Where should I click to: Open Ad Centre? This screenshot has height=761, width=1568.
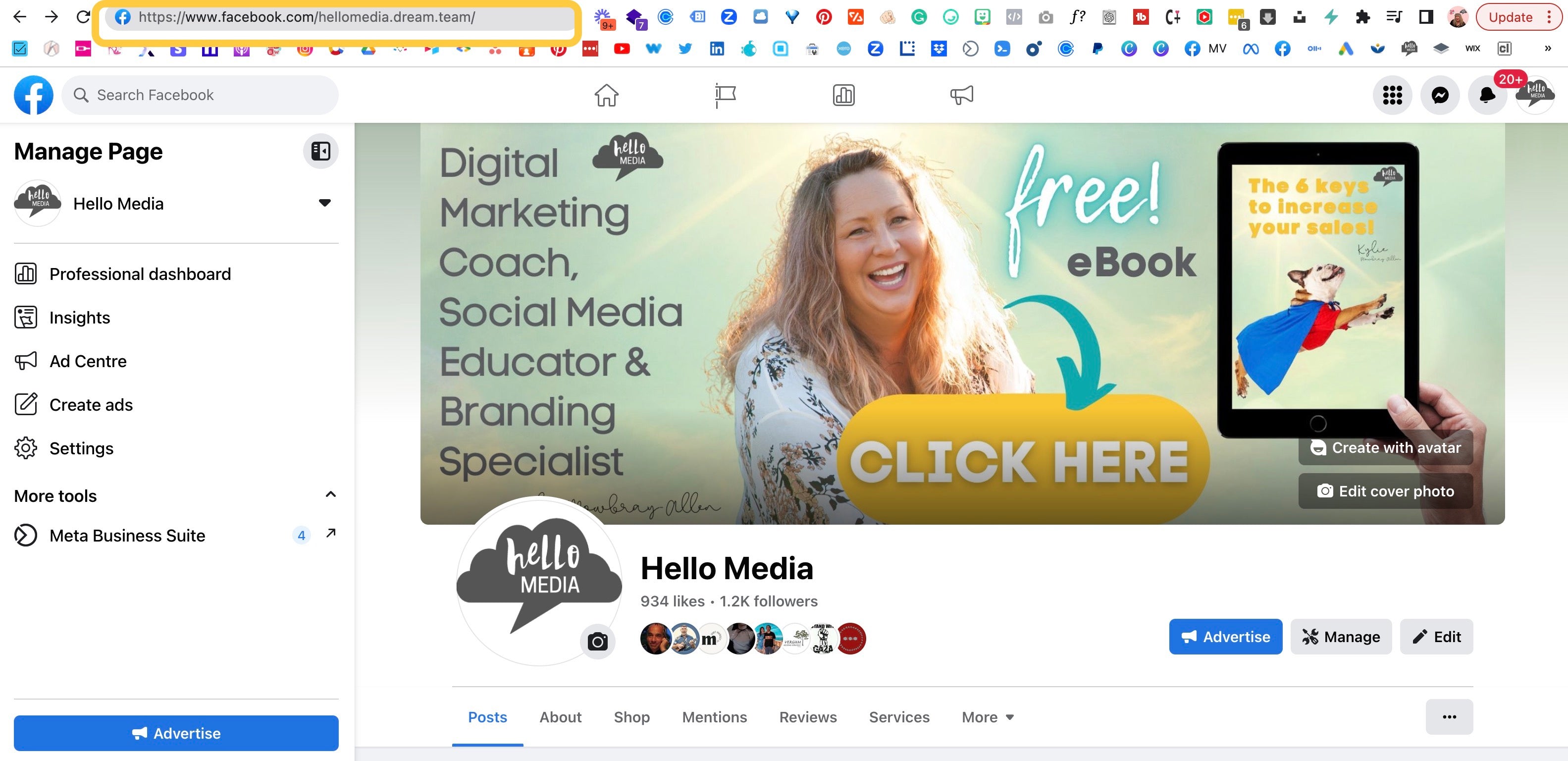click(89, 361)
